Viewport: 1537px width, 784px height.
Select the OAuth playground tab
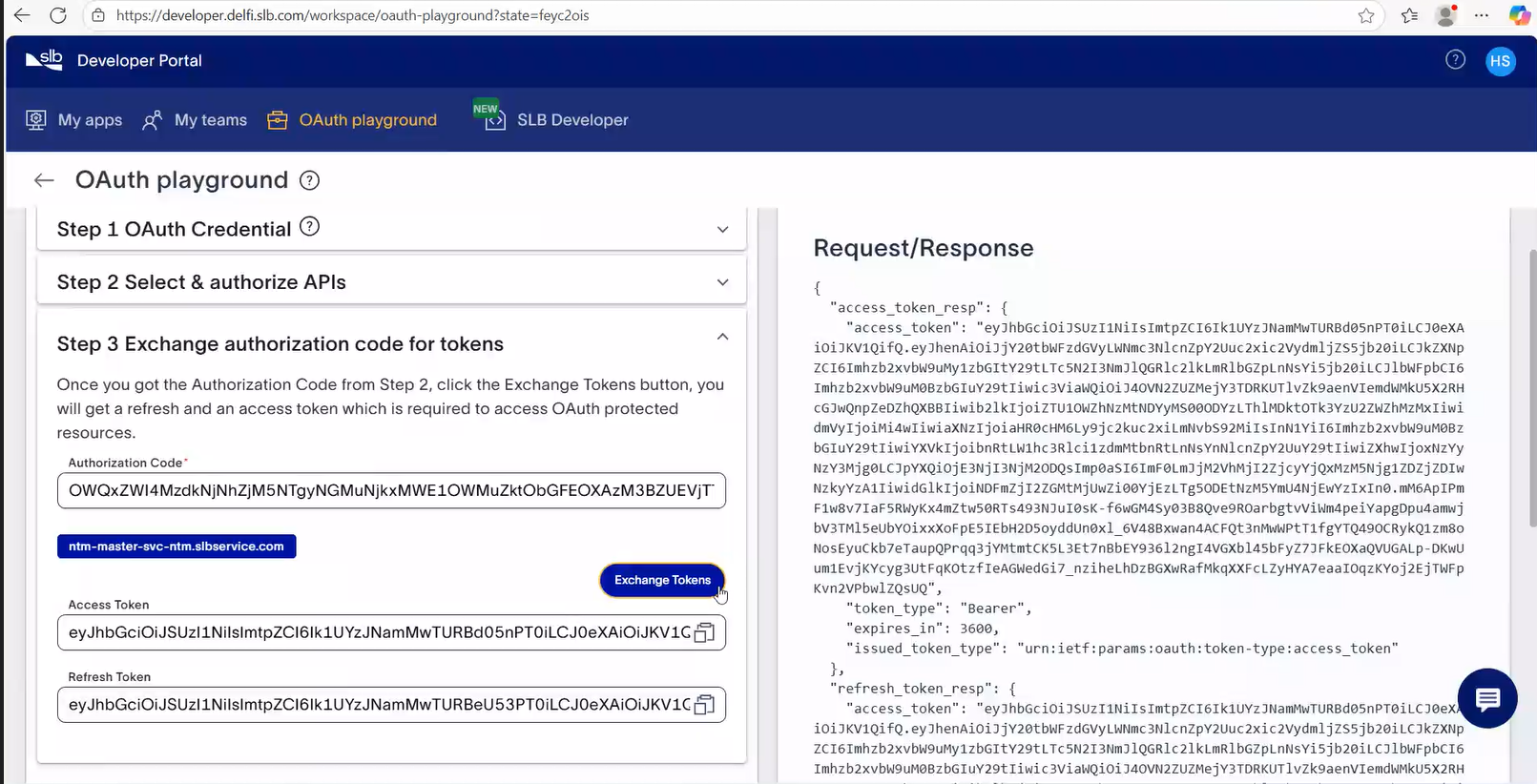[x=353, y=120]
